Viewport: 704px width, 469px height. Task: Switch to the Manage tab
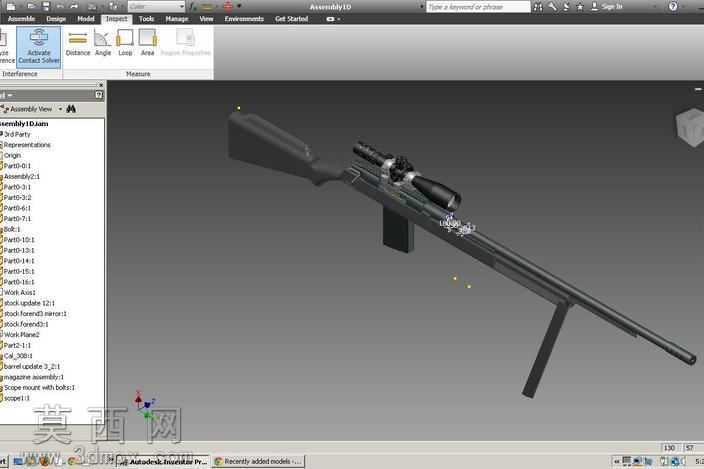(177, 19)
